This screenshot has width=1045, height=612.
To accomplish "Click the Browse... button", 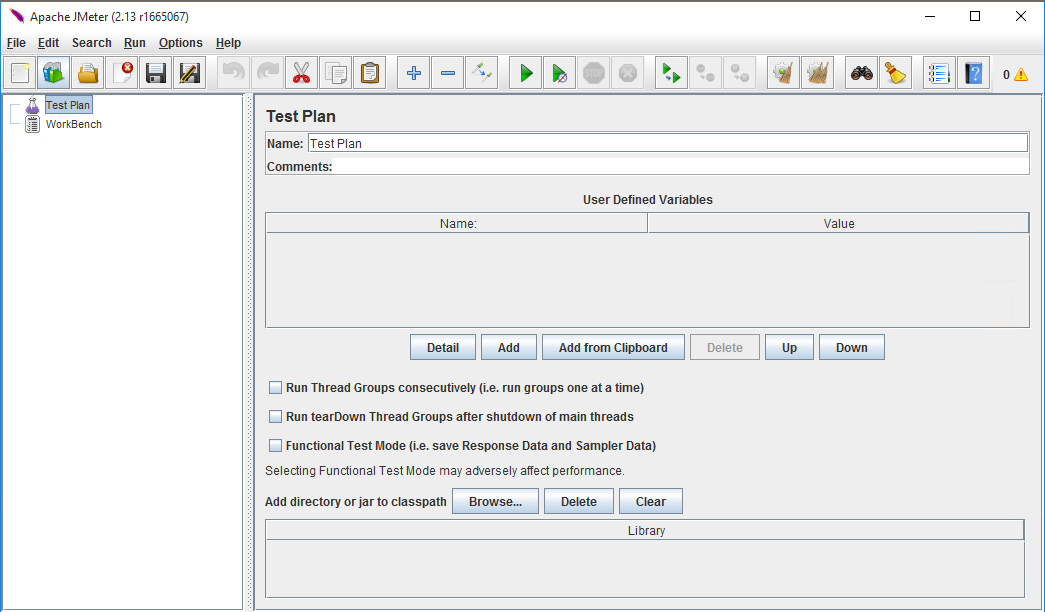I will point(495,501).
